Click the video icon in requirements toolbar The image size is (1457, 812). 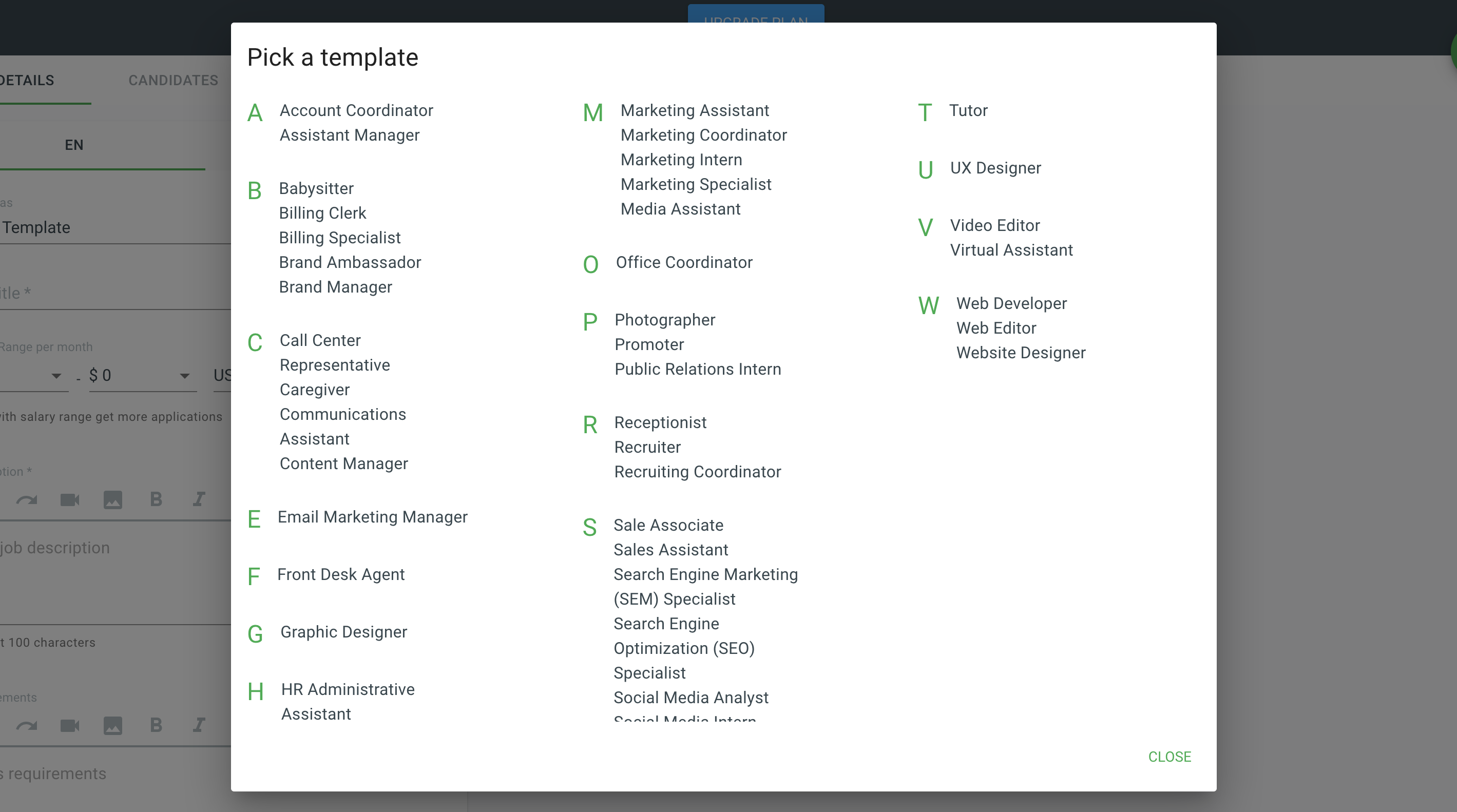tap(70, 725)
